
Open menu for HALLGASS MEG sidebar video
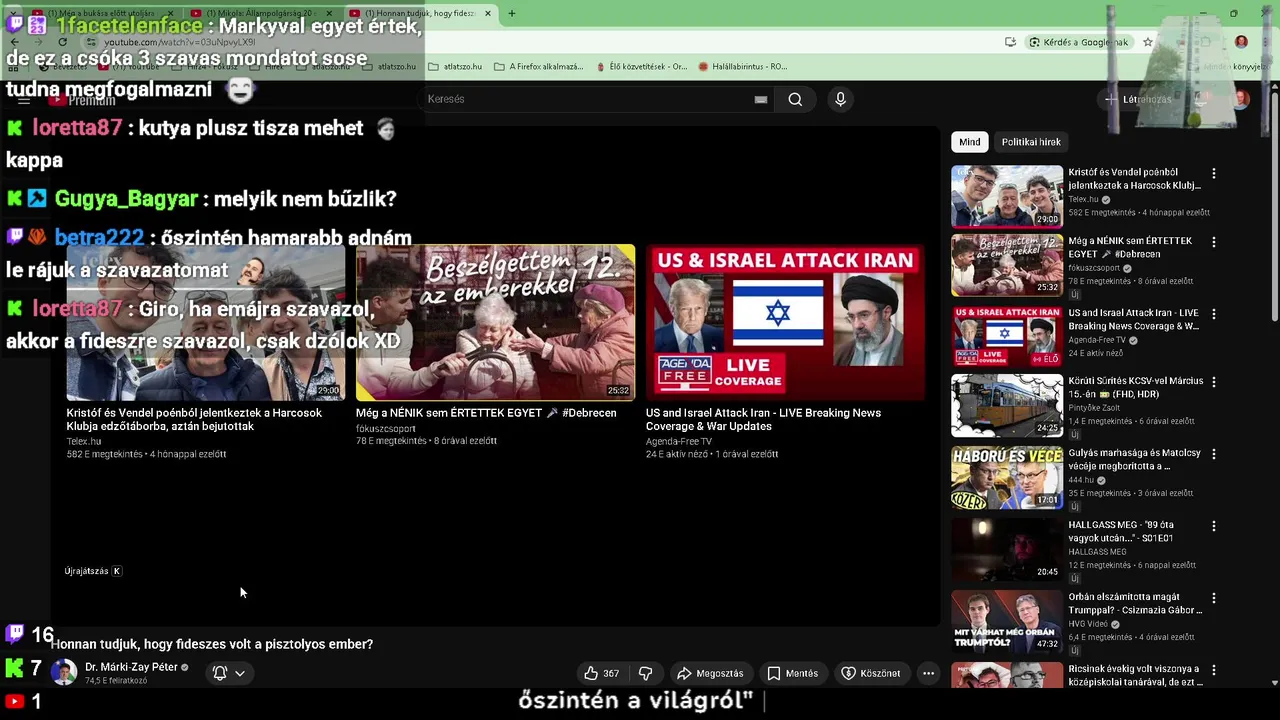(1213, 526)
